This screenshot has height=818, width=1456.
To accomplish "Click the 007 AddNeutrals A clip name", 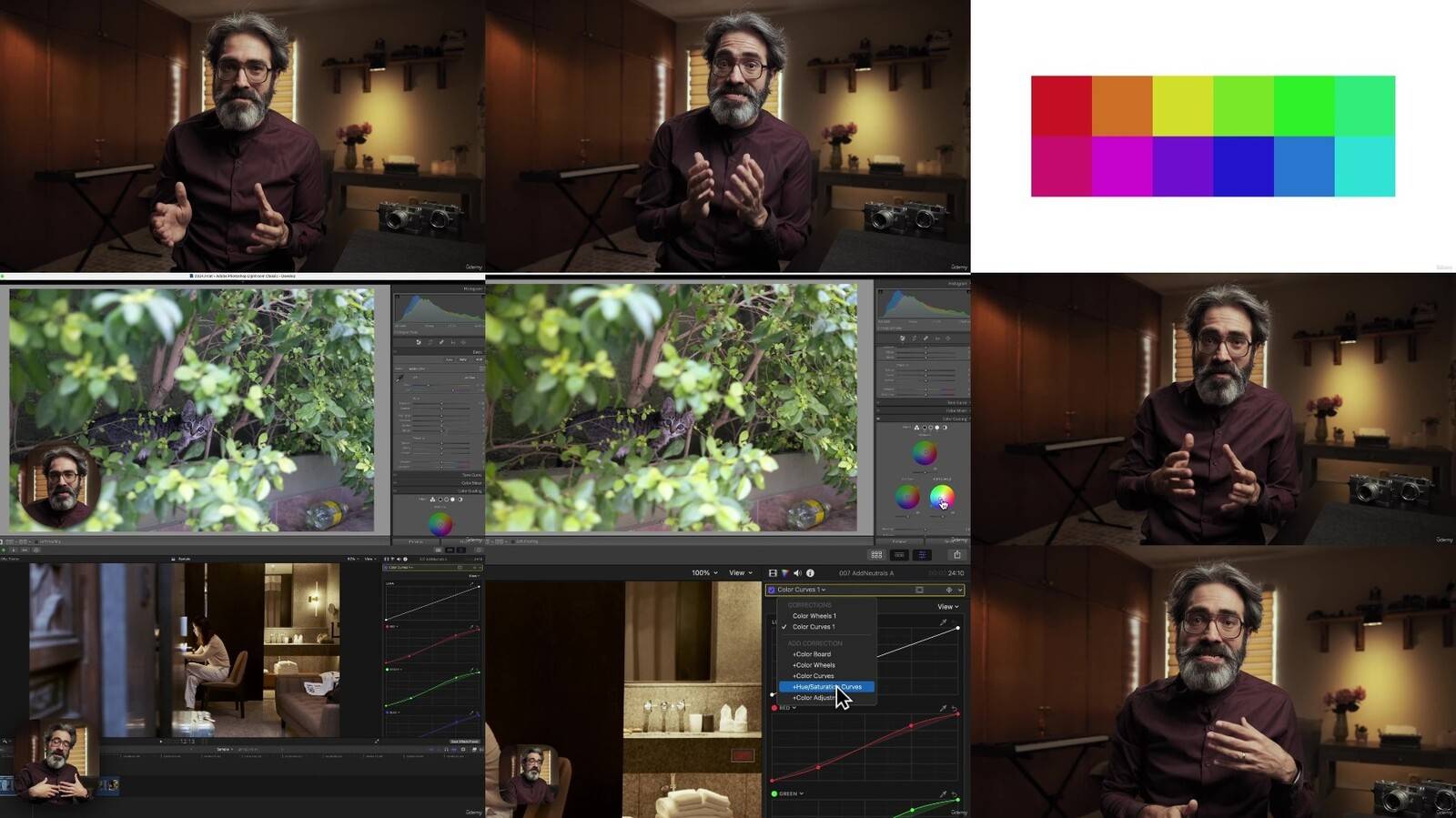I will pyautogui.click(x=866, y=573).
